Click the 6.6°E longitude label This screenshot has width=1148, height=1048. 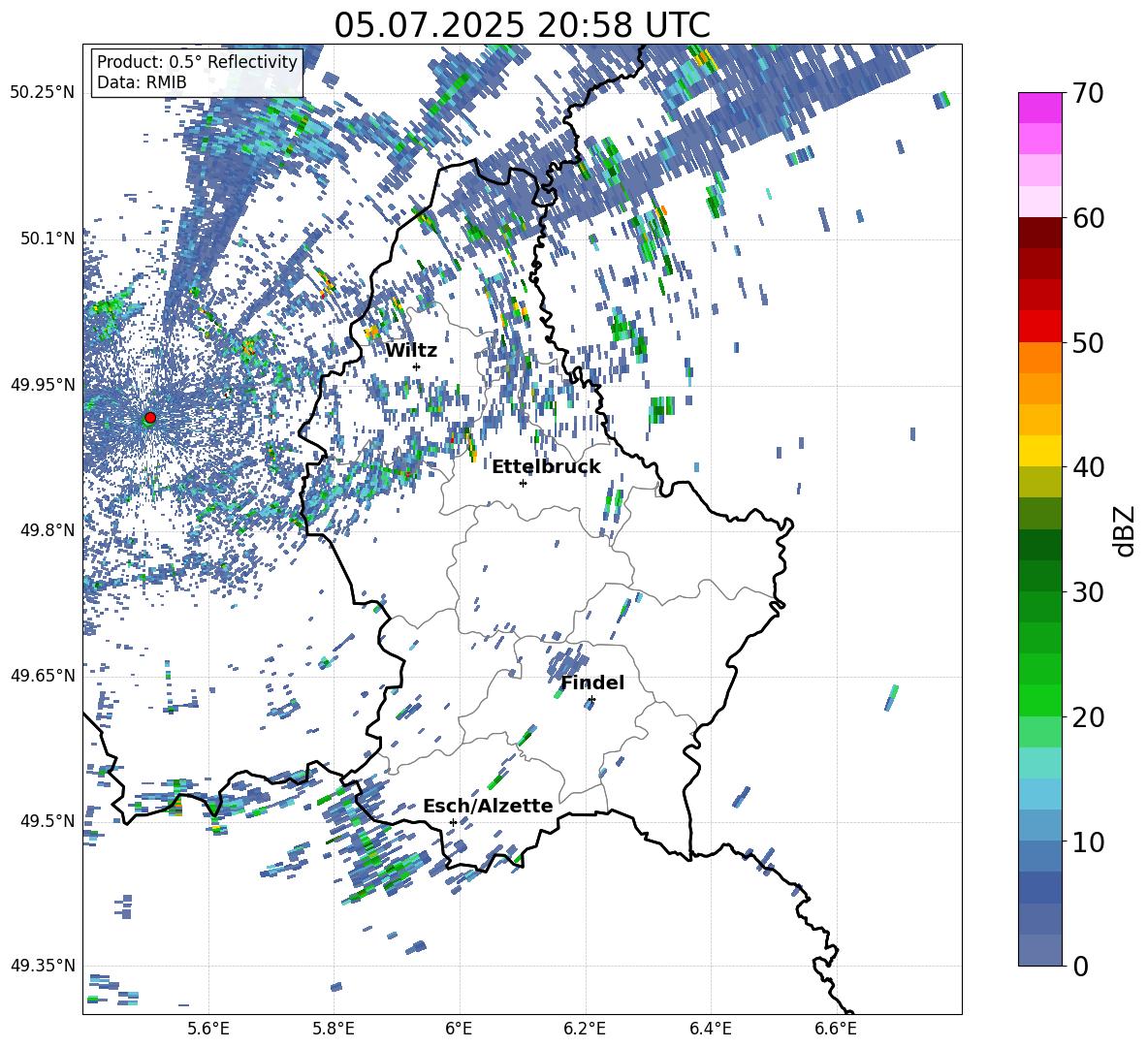pyautogui.click(x=836, y=1029)
